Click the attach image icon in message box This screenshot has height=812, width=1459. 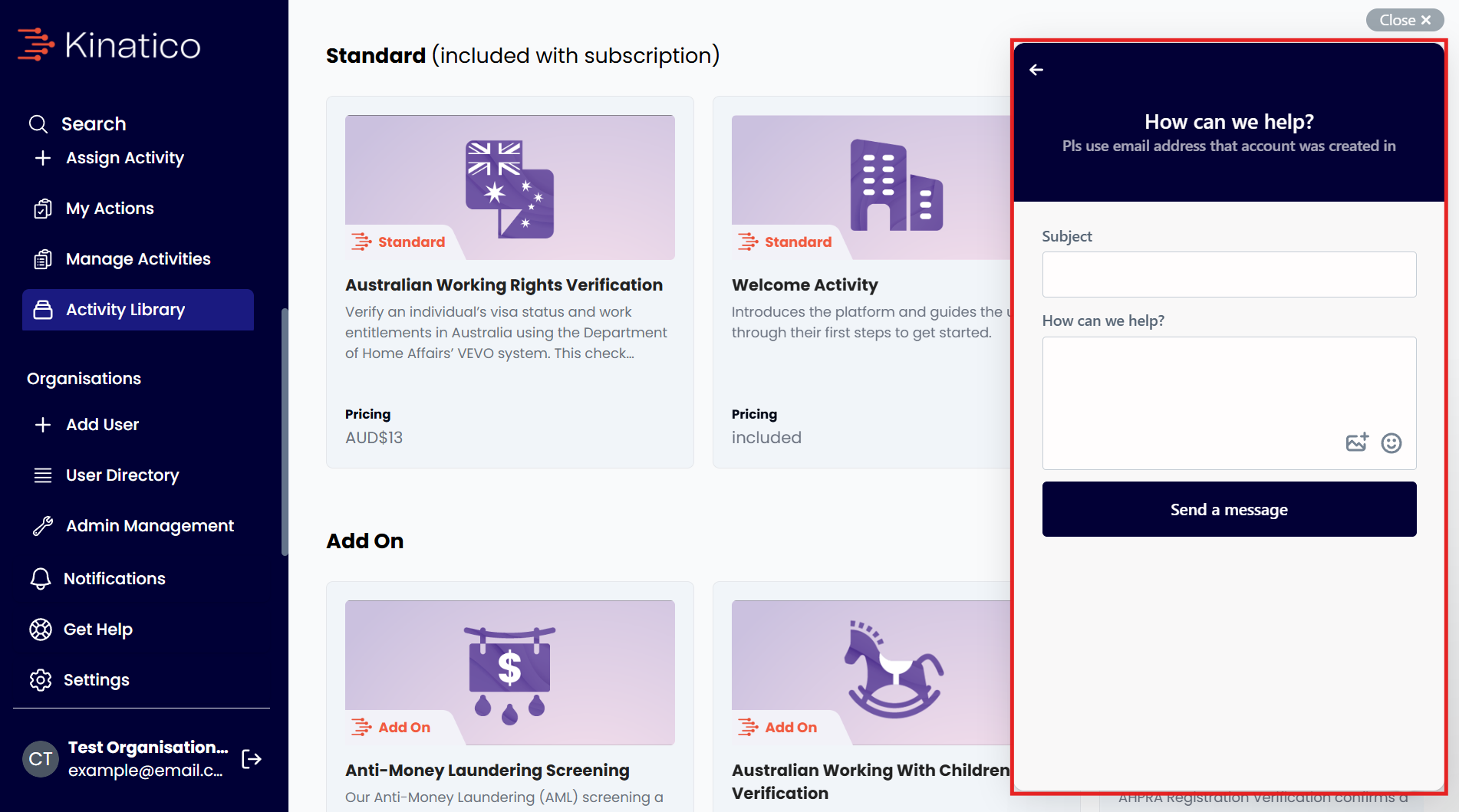pyautogui.click(x=1357, y=442)
